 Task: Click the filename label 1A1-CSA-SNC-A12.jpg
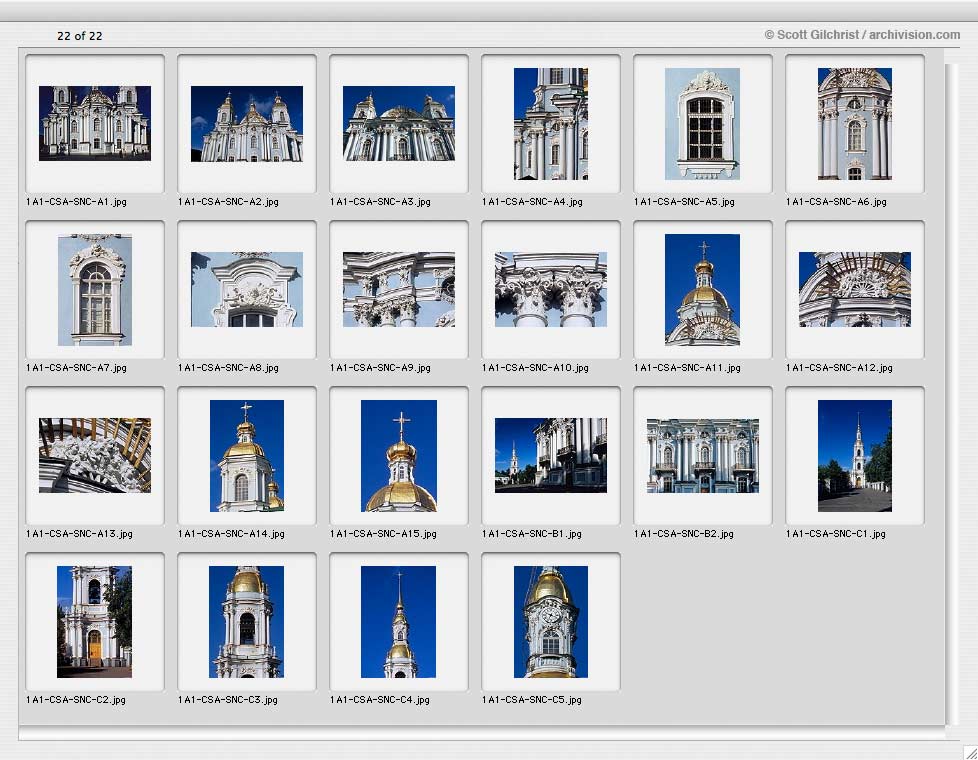(839, 368)
